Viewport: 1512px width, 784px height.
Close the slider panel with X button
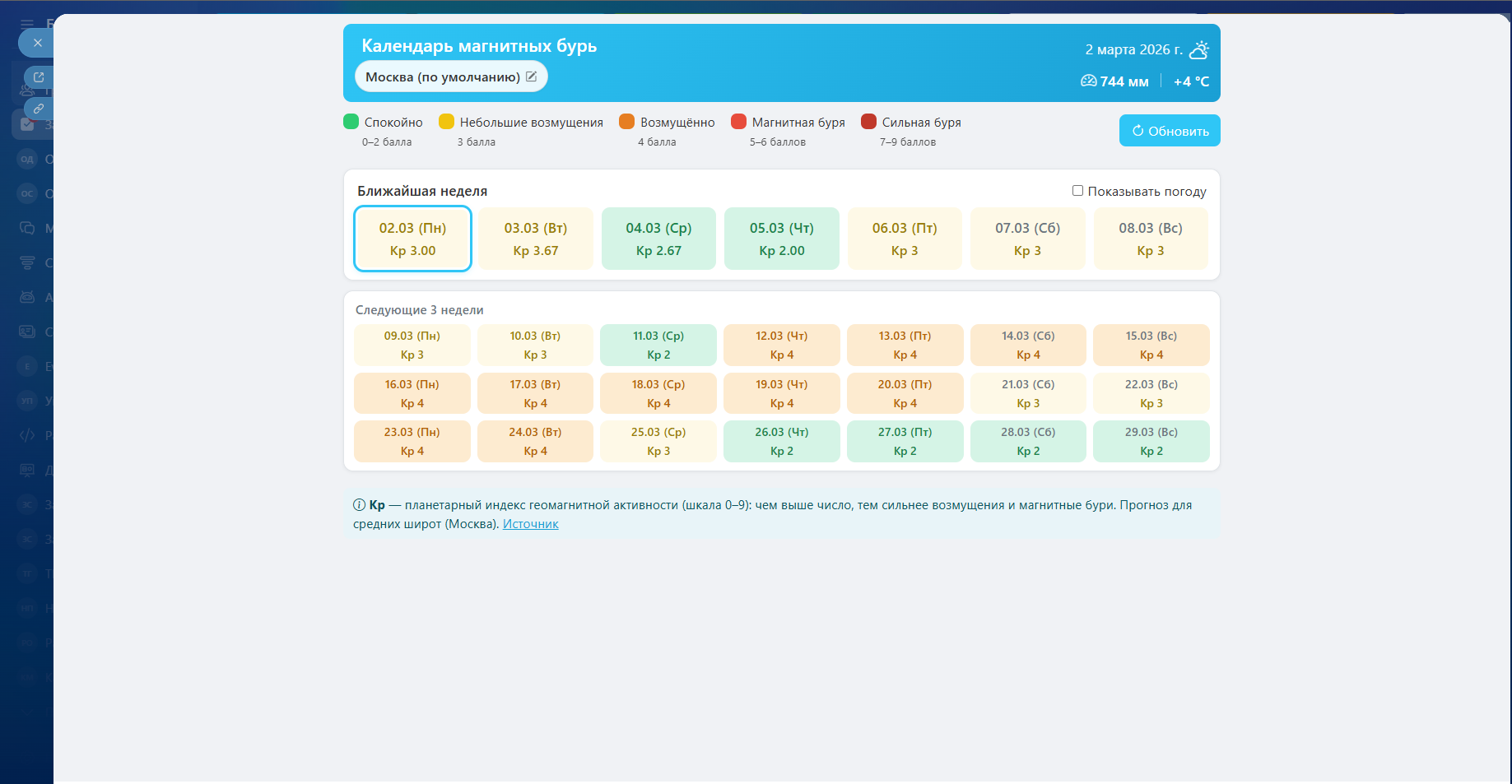37,43
